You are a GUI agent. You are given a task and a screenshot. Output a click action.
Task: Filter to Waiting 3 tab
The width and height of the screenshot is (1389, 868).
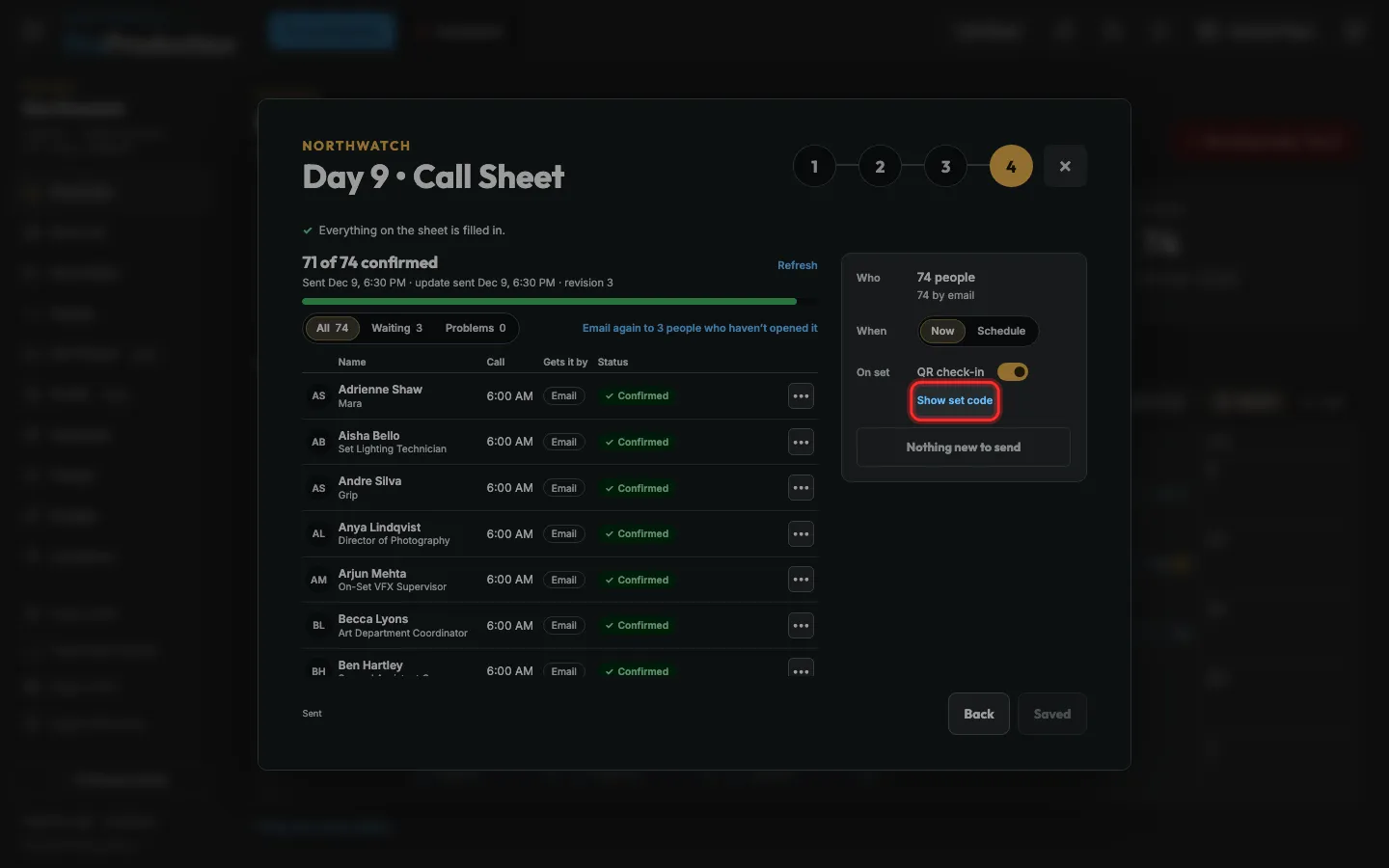click(396, 329)
